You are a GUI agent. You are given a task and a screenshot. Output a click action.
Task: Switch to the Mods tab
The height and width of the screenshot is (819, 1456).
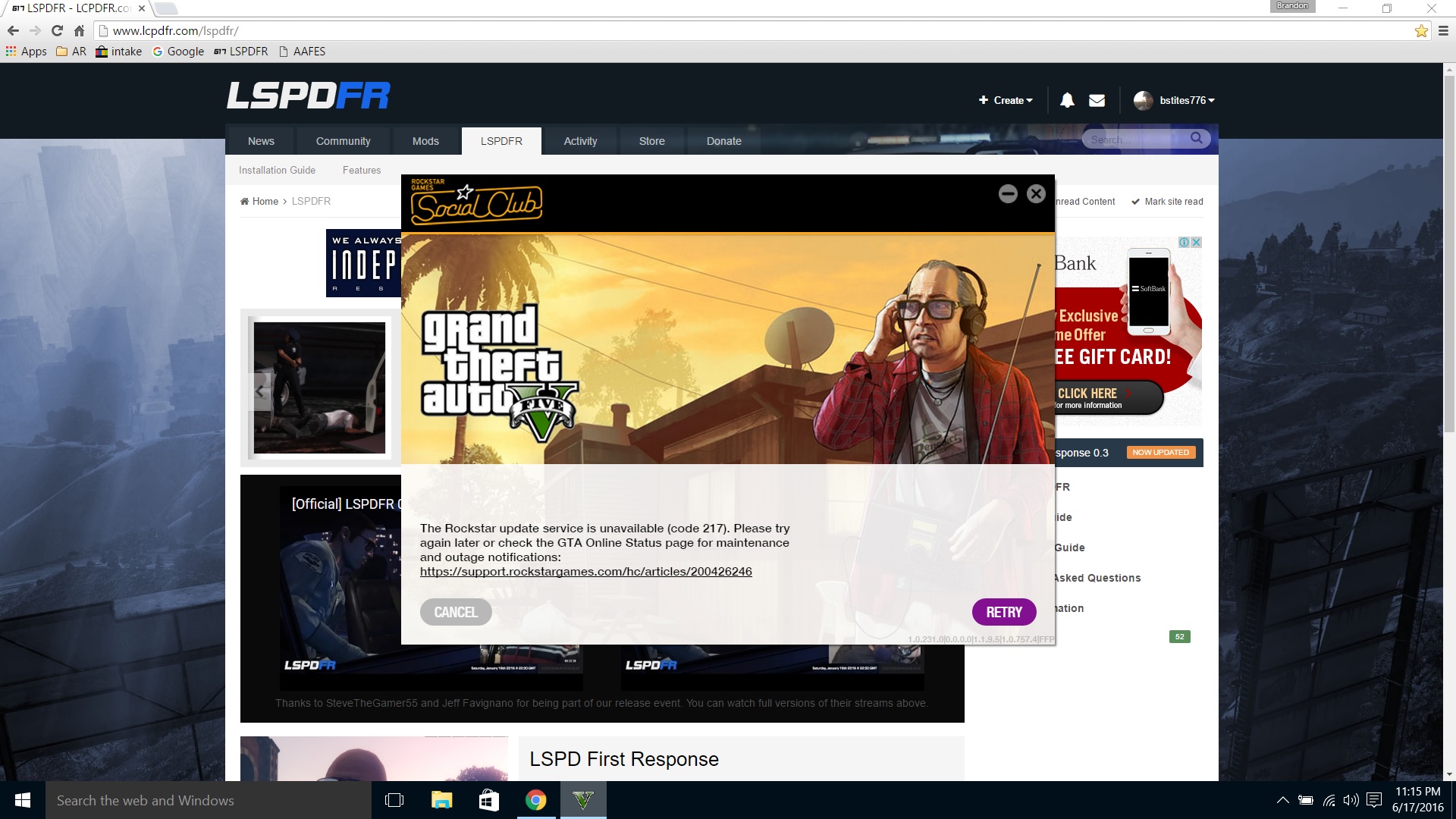tap(425, 141)
